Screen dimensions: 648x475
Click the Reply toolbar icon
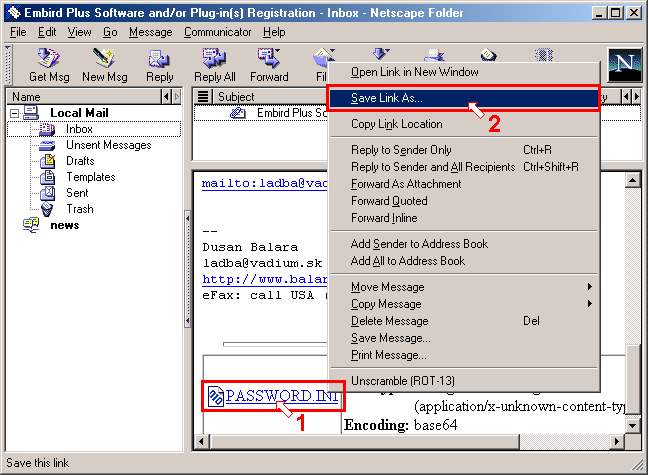coord(160,59)
